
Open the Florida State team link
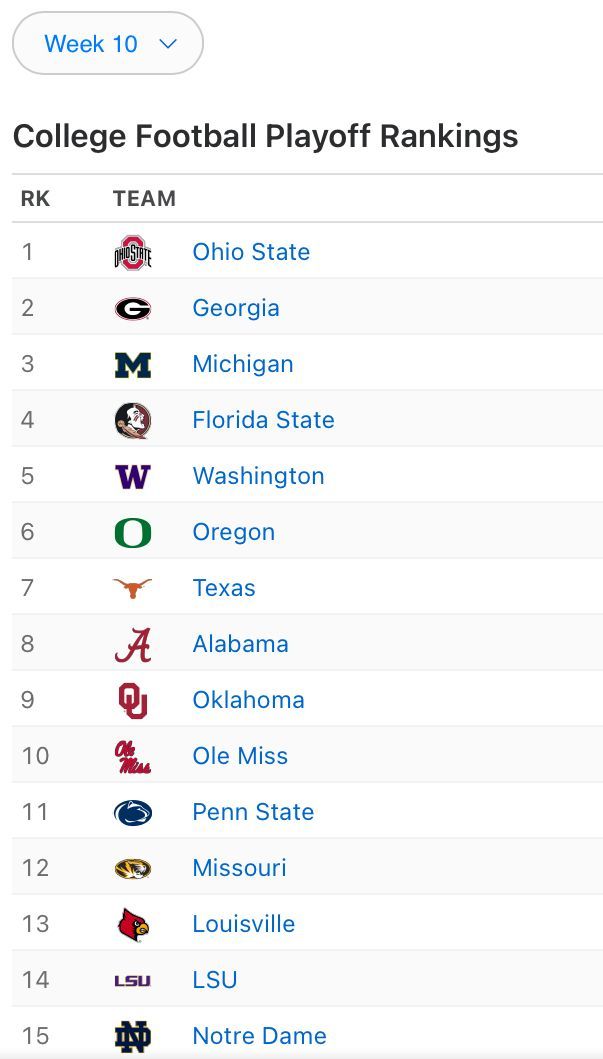point(263,420)
